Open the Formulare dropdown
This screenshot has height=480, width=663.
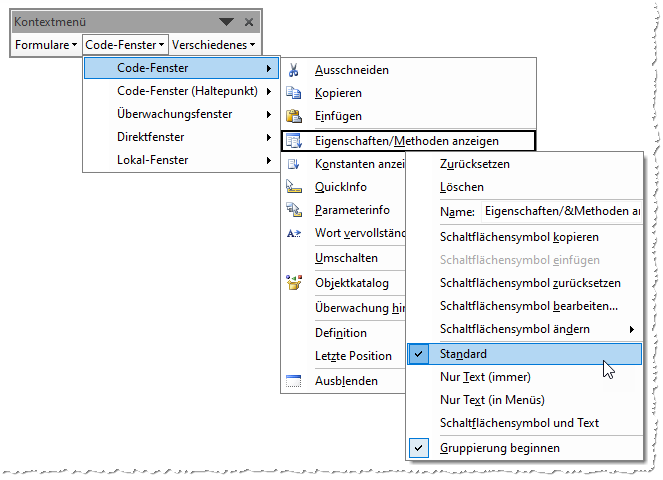pos(46,45)
